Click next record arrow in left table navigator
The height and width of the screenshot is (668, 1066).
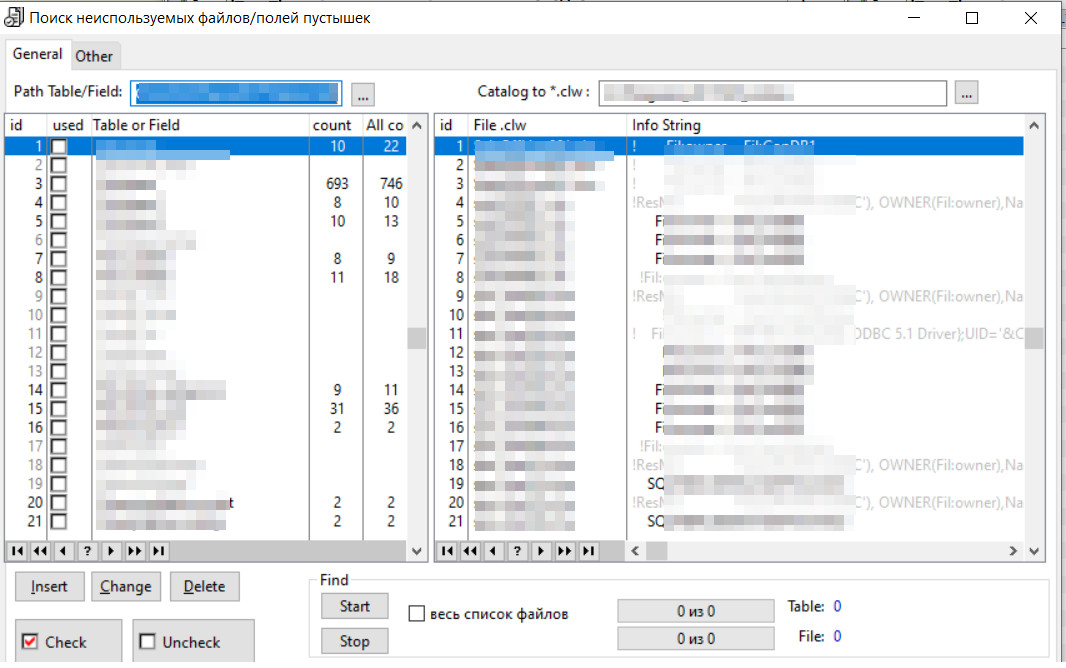[x=111, y=551]
